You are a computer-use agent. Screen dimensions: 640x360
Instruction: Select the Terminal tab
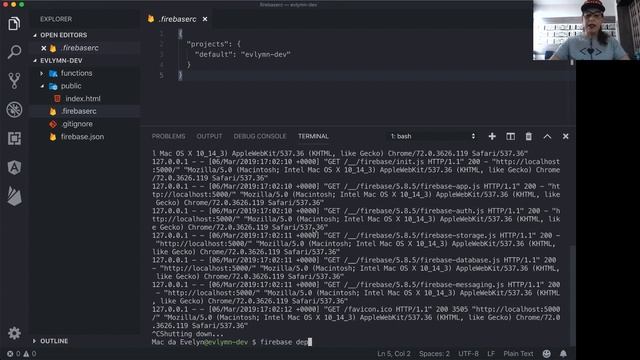tap(313, 136)
